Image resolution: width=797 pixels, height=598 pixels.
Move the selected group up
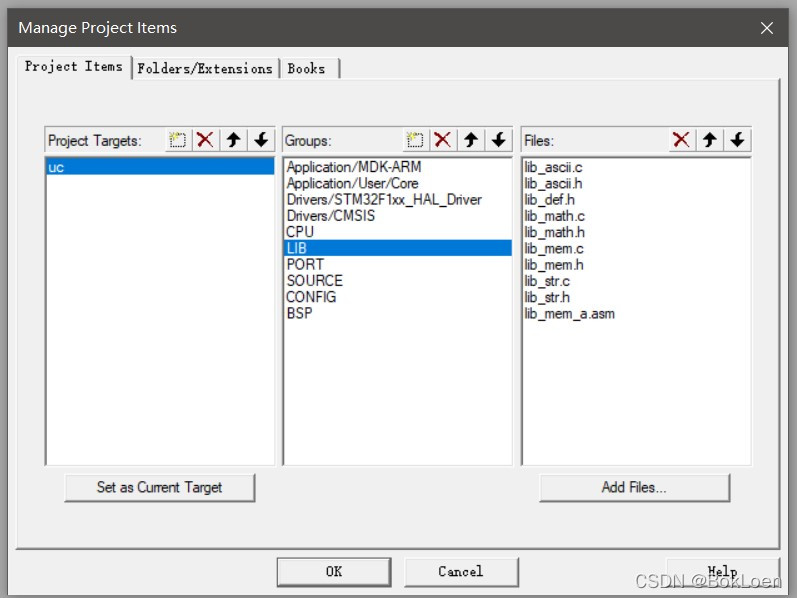click(471, 139)
